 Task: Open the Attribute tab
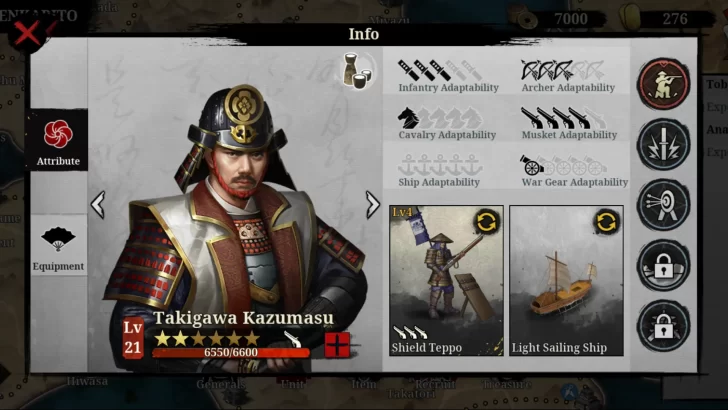(58, 141)
